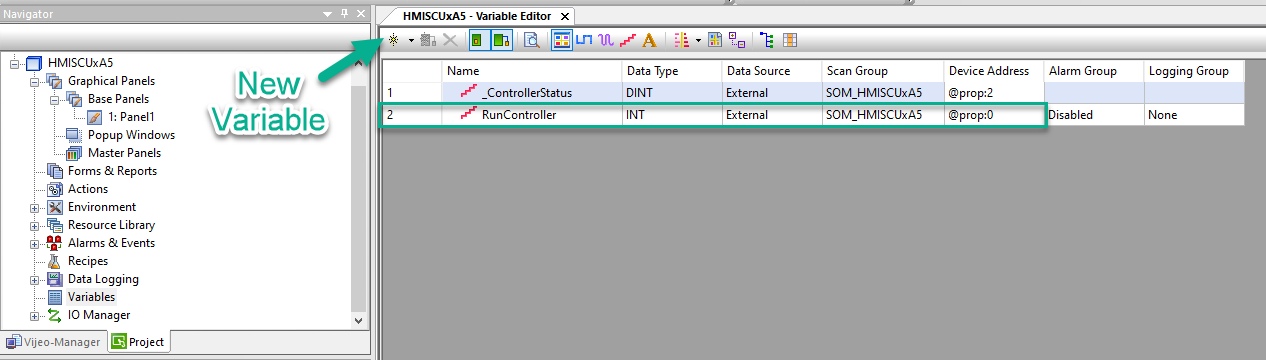Image resolution: width=1266 pixels, height=360 pixels.
Task: Click the grayed-out variable properties toolbar icon
Action: tap(429, 41)
